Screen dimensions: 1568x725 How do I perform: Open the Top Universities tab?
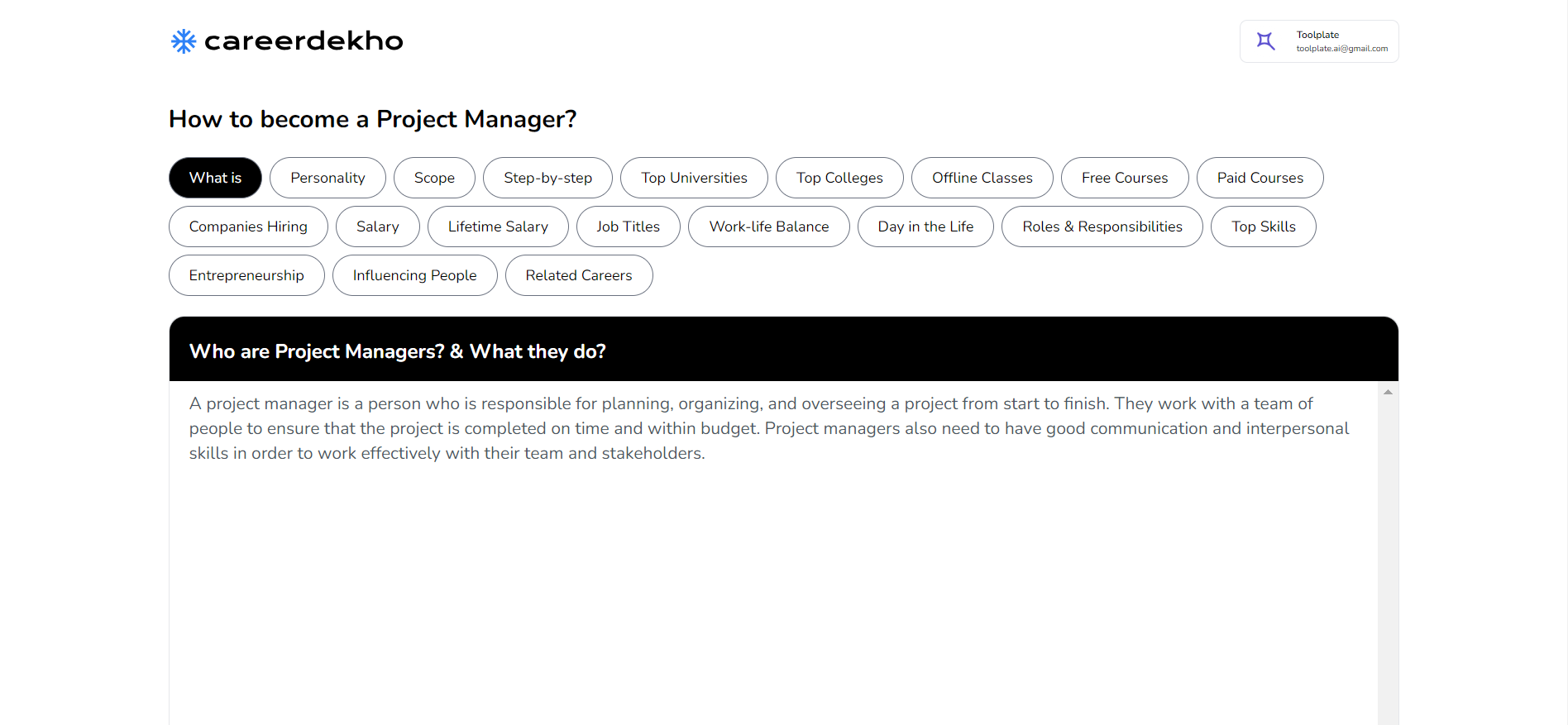coord(694,178)
